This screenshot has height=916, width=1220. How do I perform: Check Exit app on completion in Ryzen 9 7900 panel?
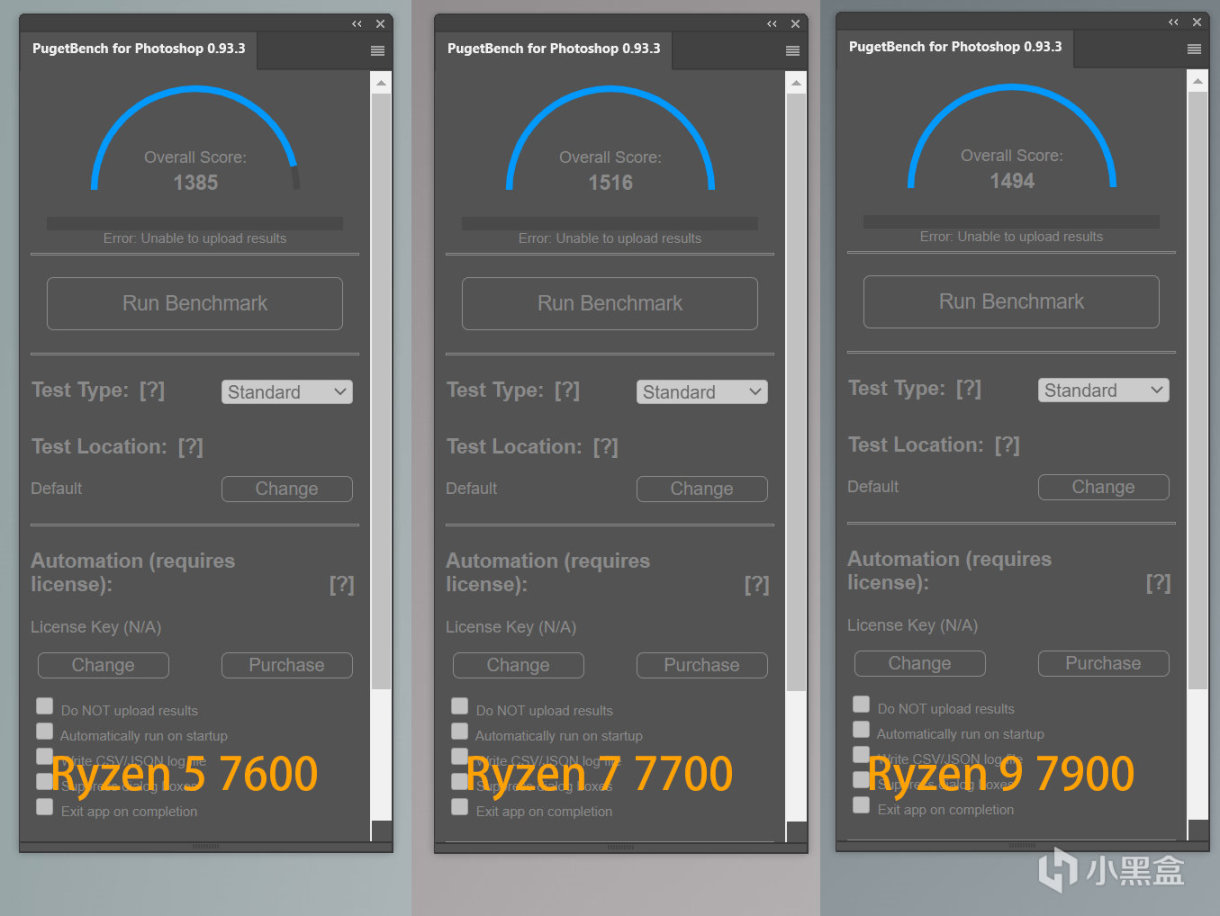[x=861, y=804]
